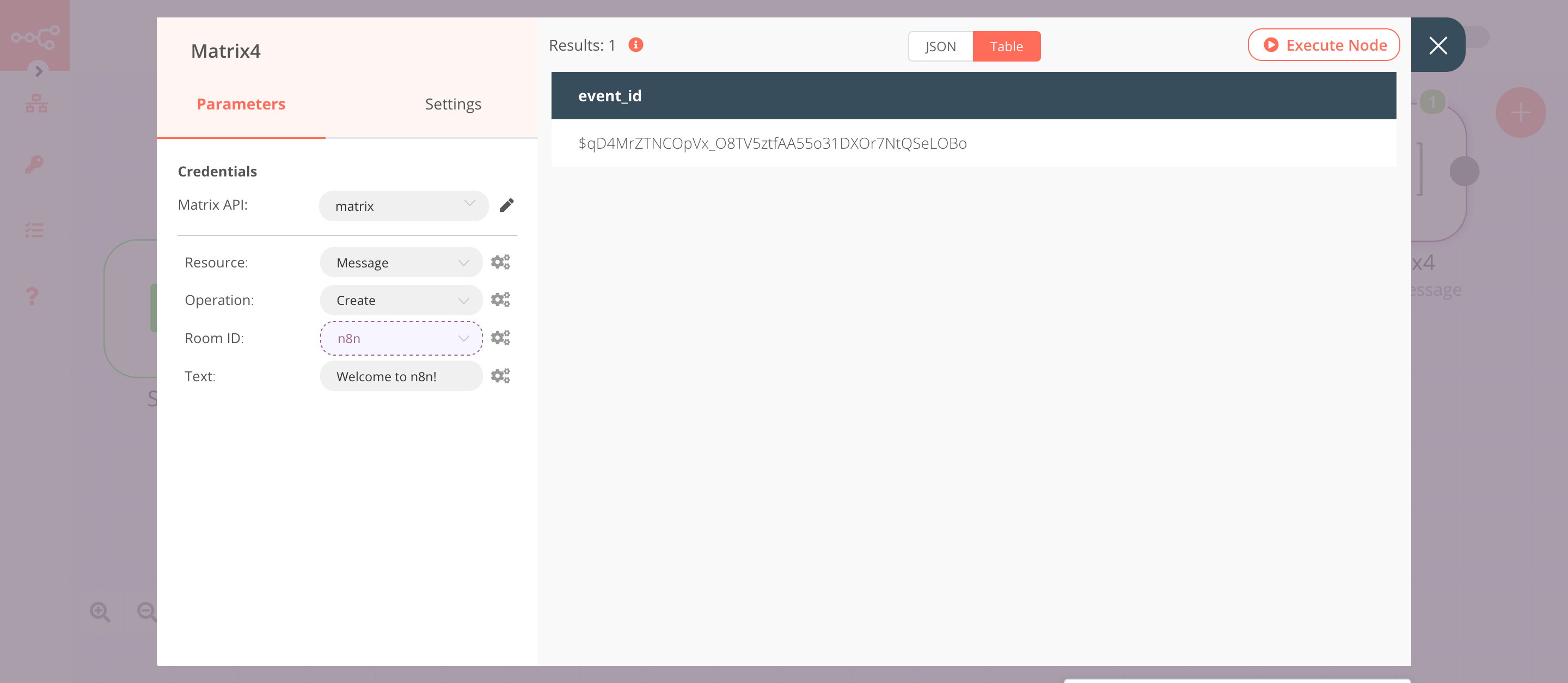Click the gear icon next to Operation
The image size is (1568, 683).
click(500, 300)
